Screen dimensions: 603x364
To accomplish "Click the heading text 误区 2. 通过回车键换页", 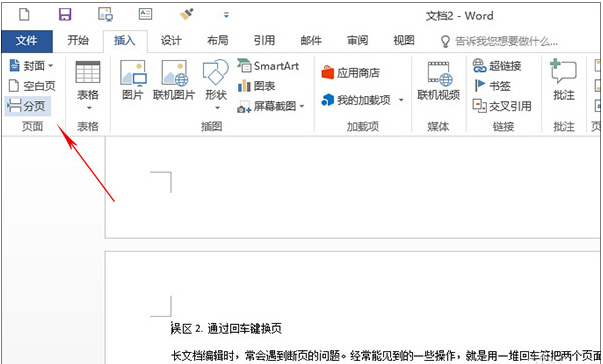I will [226, 329].
